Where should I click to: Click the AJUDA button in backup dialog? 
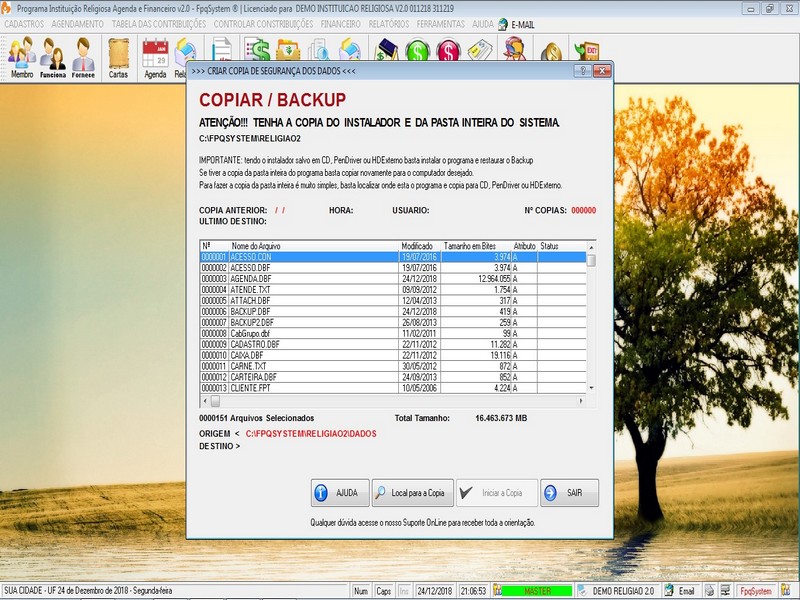coord(340,493)
